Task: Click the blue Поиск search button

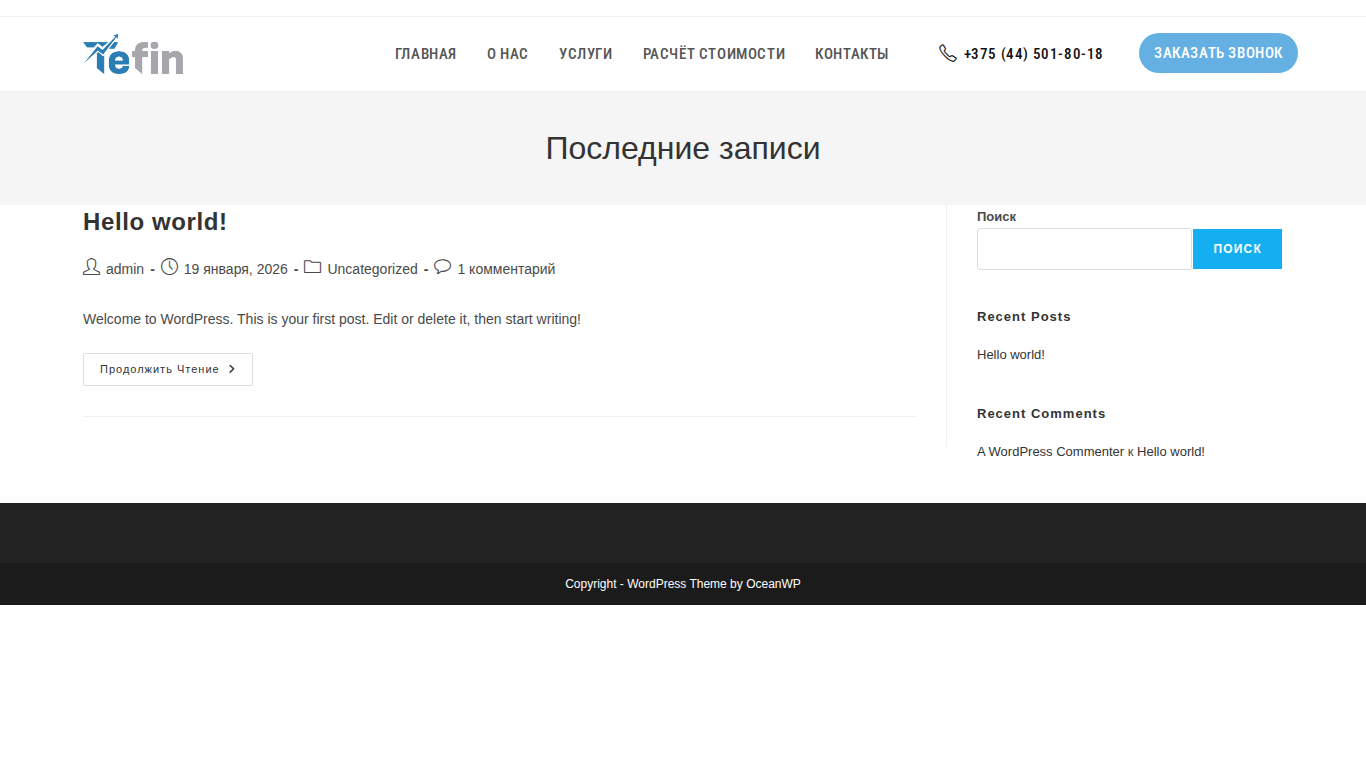Action: click(1237, 249)
